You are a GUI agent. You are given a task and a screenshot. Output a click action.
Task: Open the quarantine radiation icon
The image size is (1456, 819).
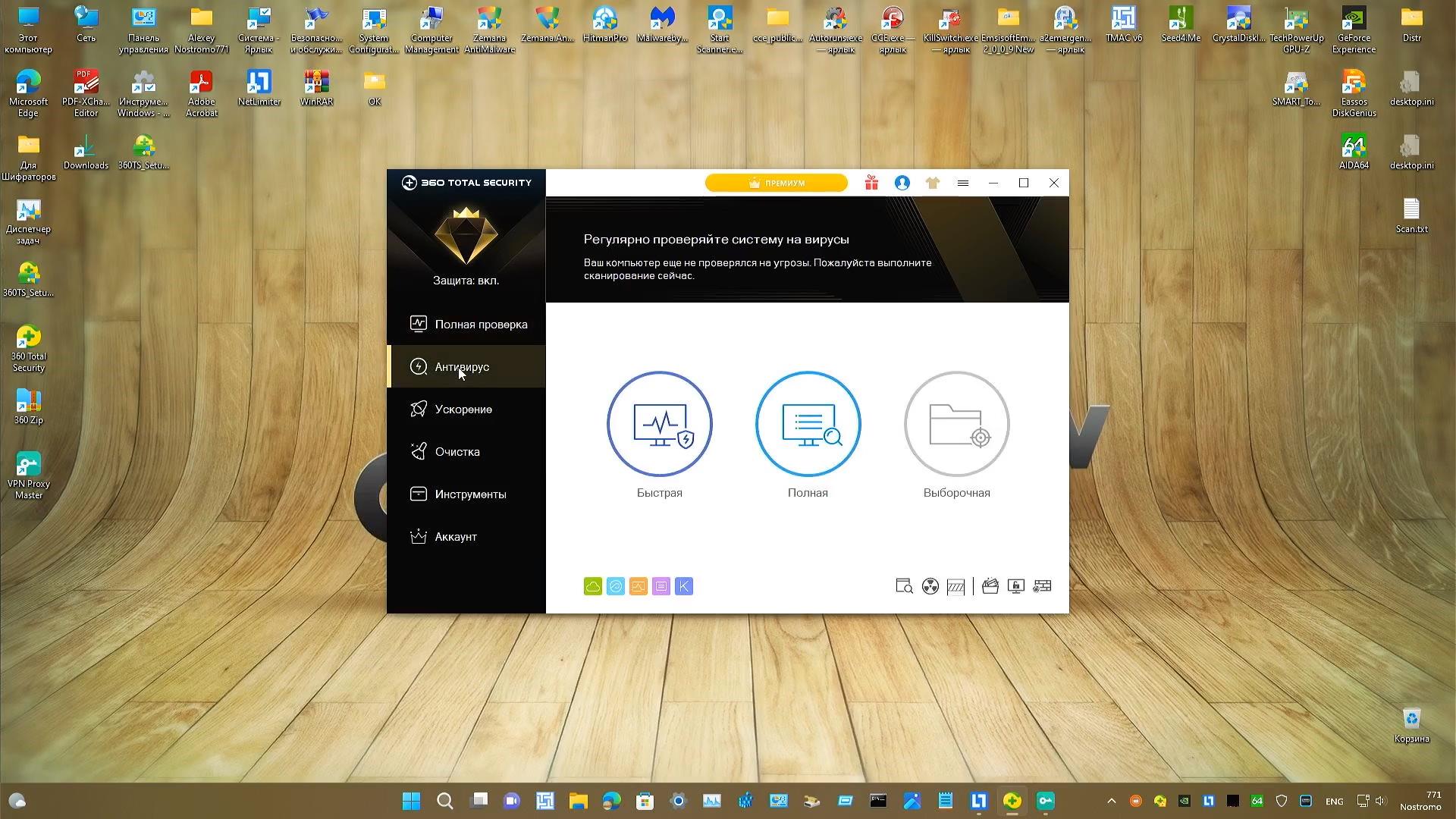pyautogui.click(x=930, y=586)
